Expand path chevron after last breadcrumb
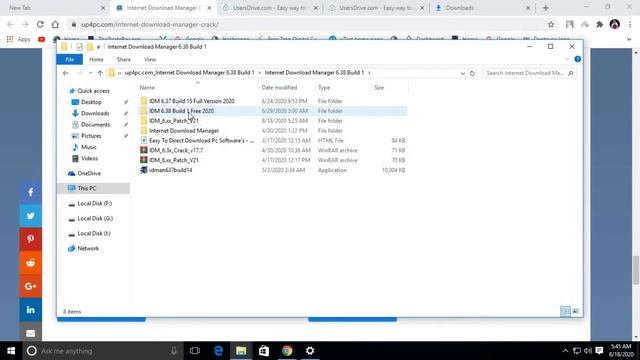The height and width of the screenshot is (360, 640). [x=369, y=73]
